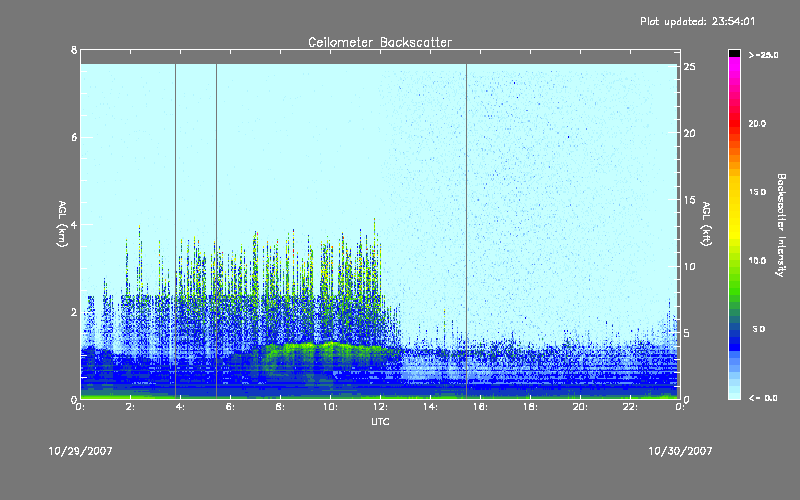Click the left y-axis label '6'

pos(74,137)
